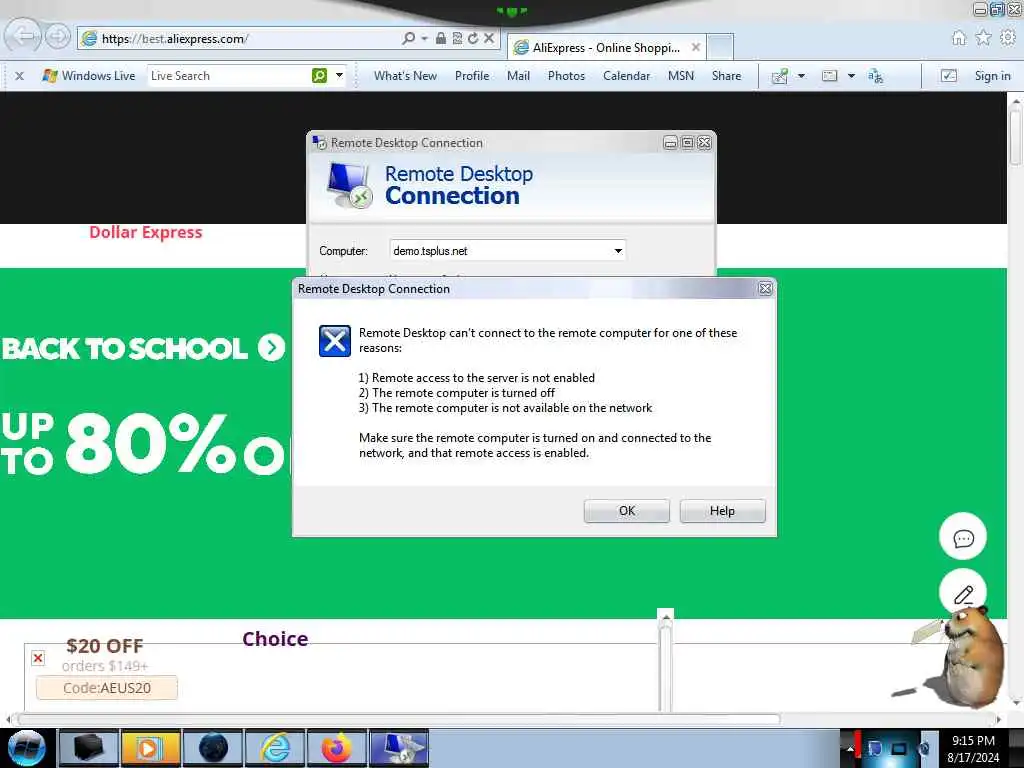Screen dimensions: 1024x768
Task: Open the Windows Start button
Action: coord(27,748)
